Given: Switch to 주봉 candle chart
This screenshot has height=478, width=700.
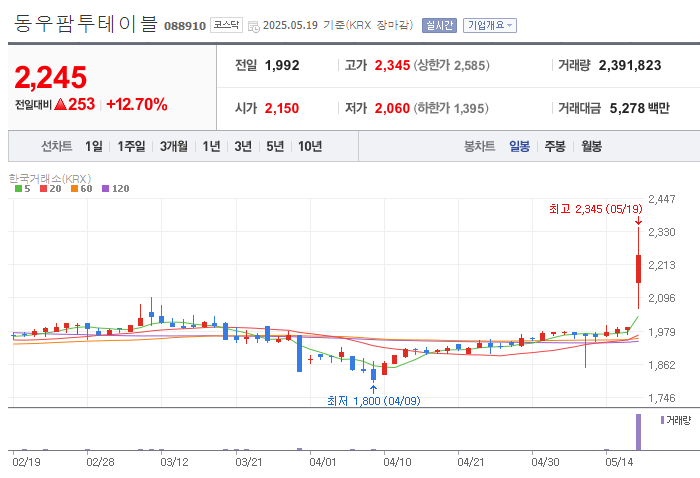Looking at the screenshot, I should [x=555, y=146].
